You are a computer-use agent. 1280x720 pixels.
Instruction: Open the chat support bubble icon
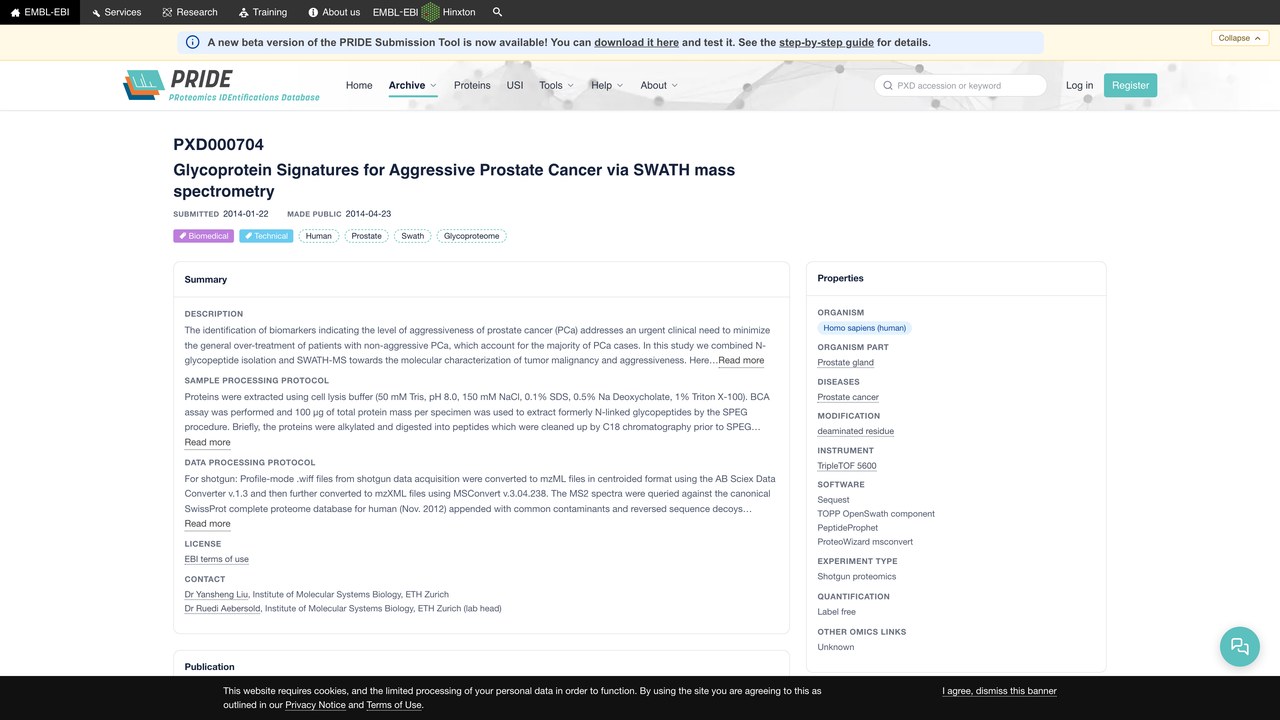[x=1240, y=646]
